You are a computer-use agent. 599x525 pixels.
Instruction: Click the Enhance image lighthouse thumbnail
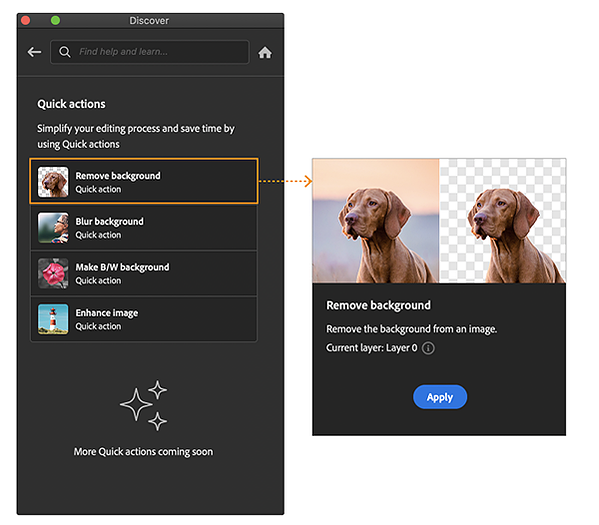tap(53, 319)
